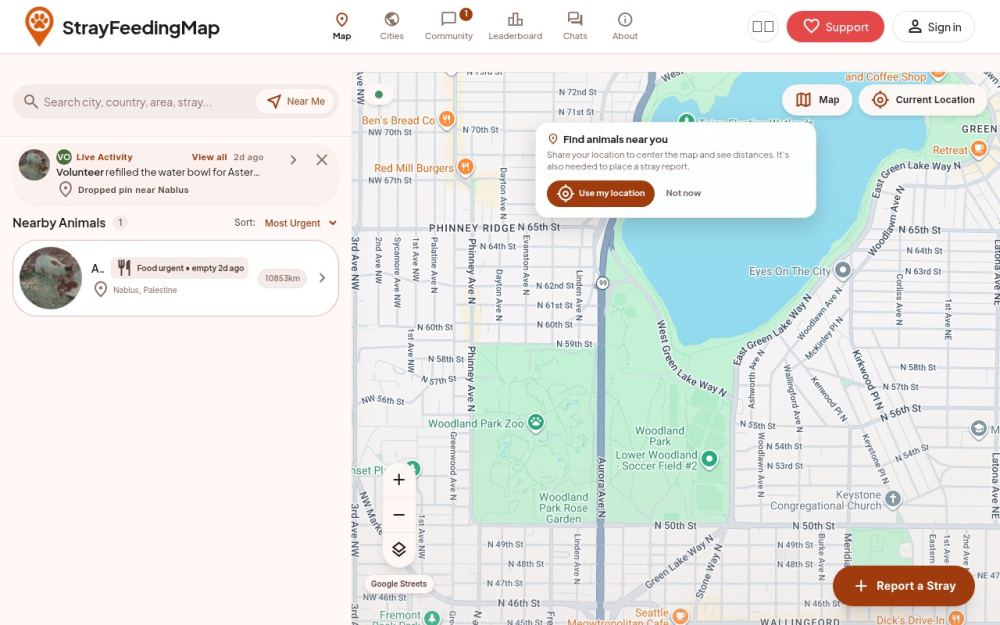Click the Near Me button
This screenshot has height=625, width=1000.
296,101
